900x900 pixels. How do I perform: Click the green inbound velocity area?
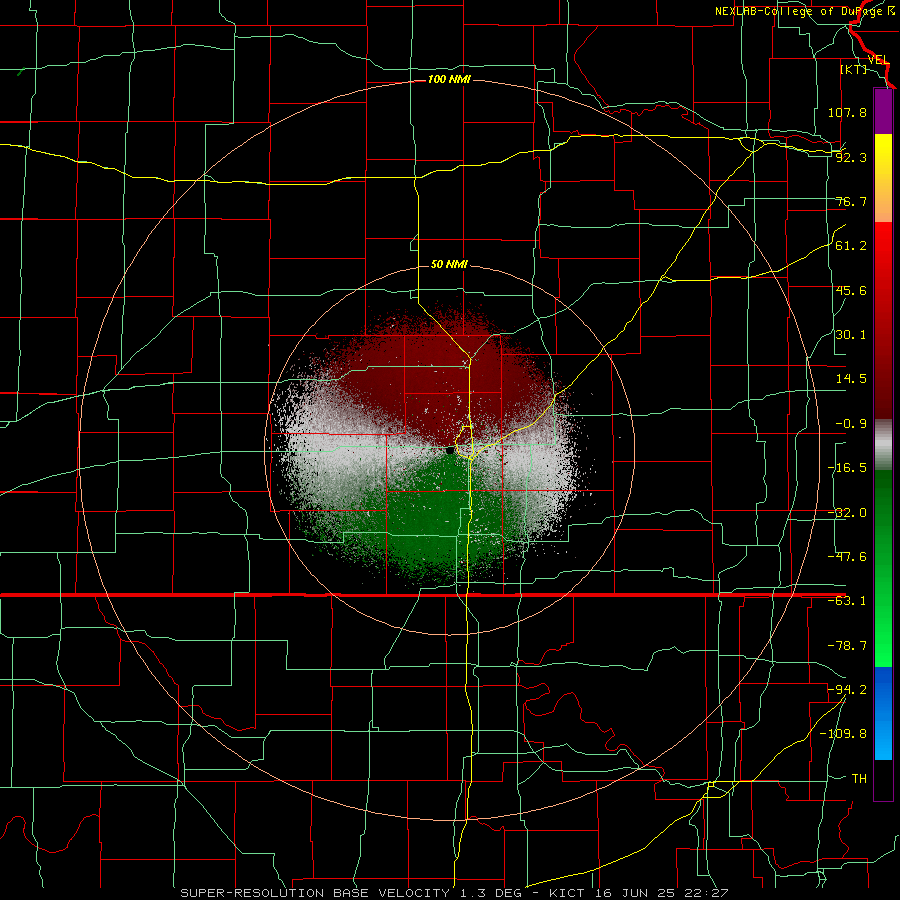click(x=436, y=522)
